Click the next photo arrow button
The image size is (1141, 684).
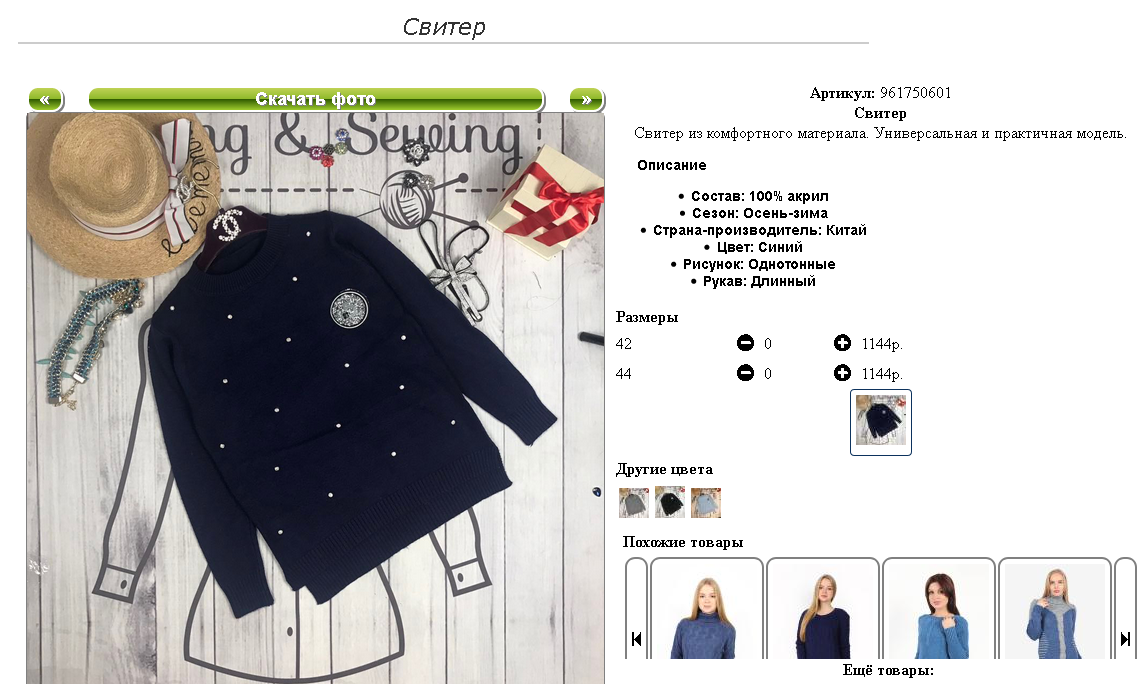tap(587, 100)
